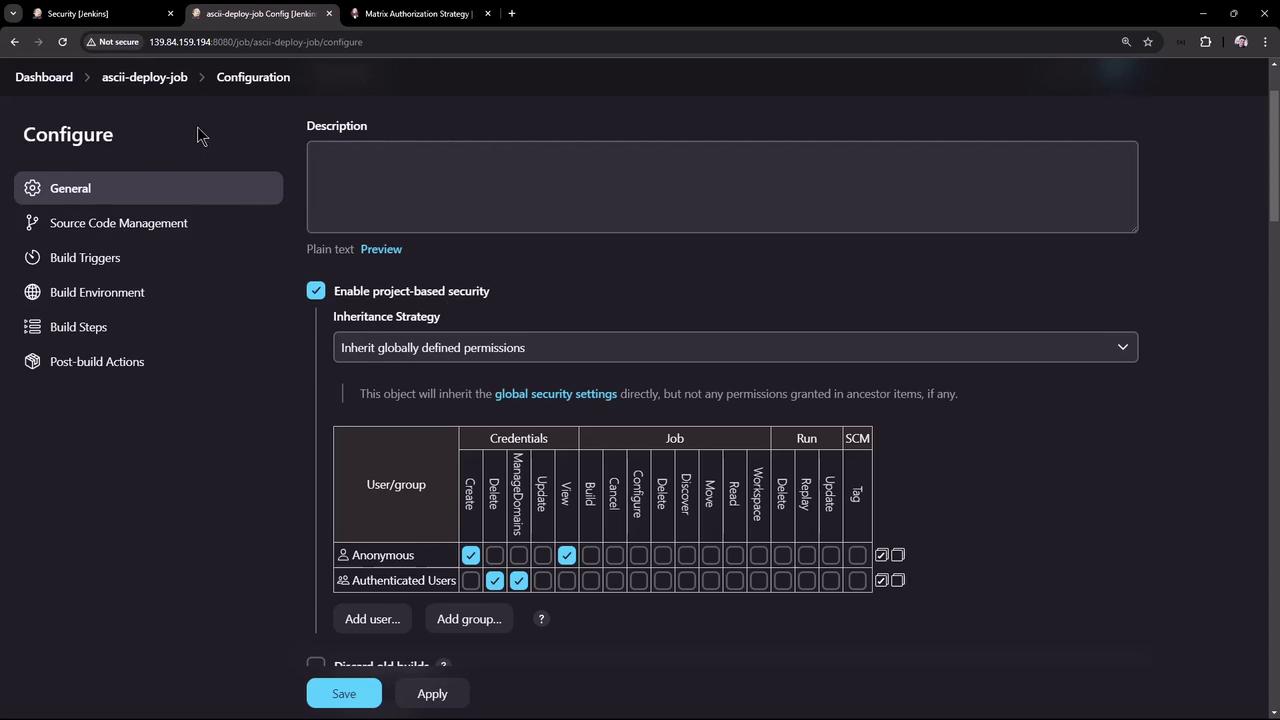
Task: Click the Authenticated Users group icon
Action: click(x=343, y=580)
